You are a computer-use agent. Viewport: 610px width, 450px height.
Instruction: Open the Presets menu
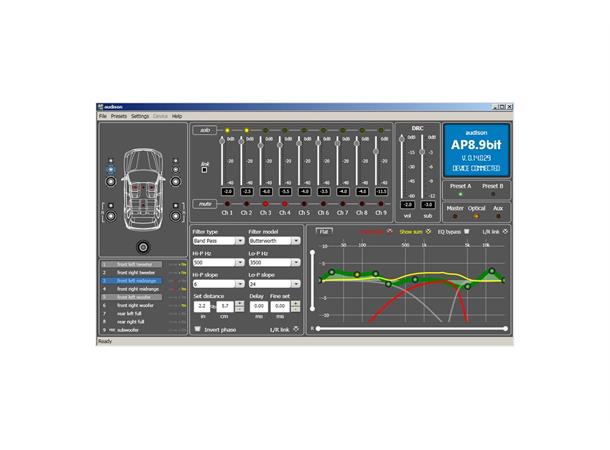[119, 116]
